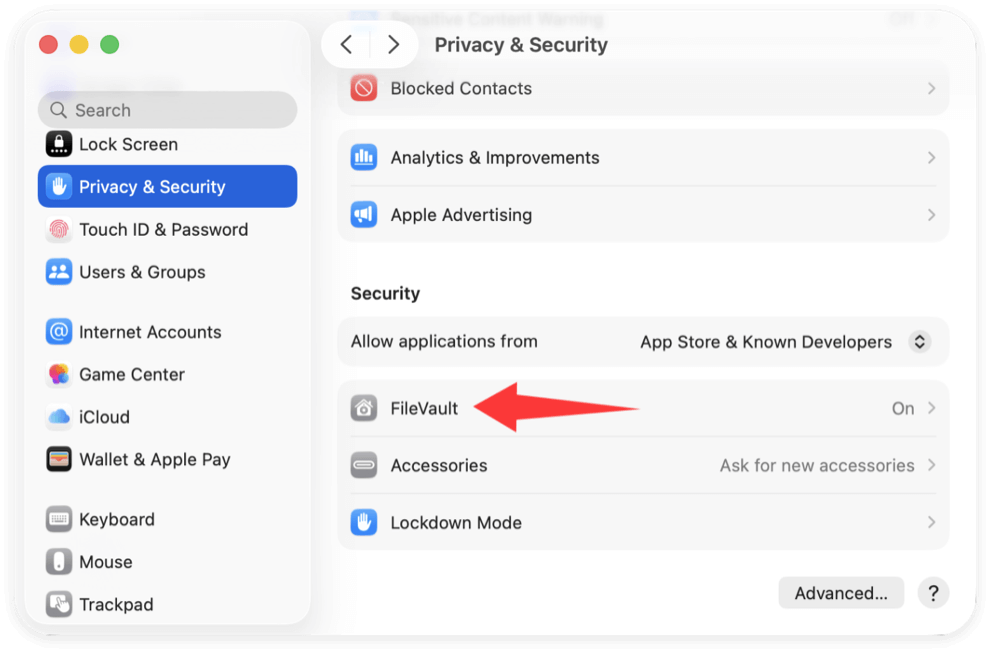Click the Advanced button
Viewport: 991px width, 653px height.
click(x=840, y=592)
